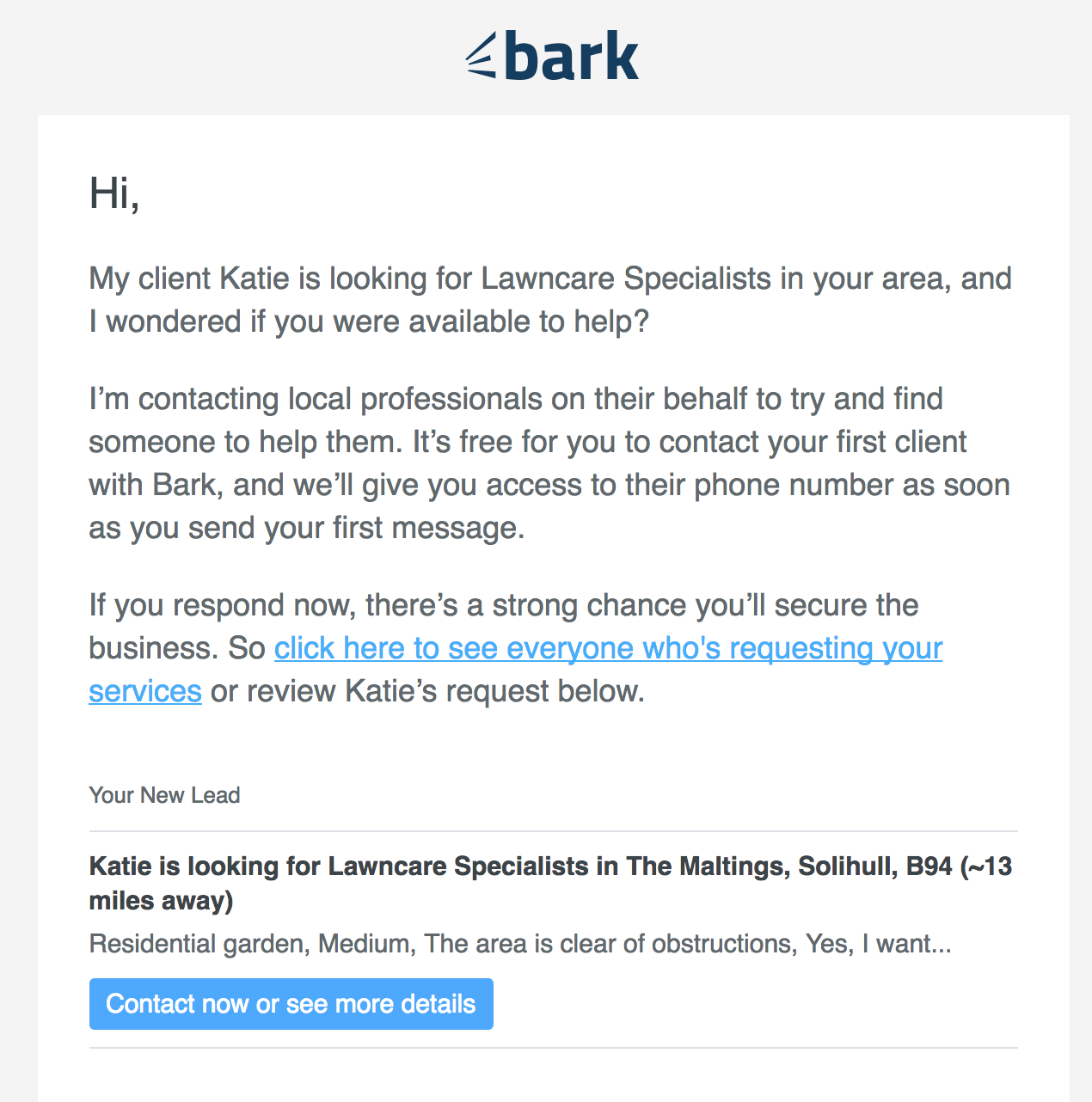
Task: Click 'Contact now or see more details' button
Action: [x=291, y=1004]
